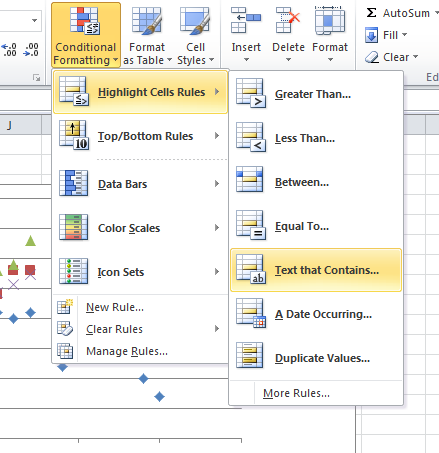Image resolution: width=439 pixels, height=453 pixels.
Task: Open the Number group dialog launcher
Action: (x=36, y=78)
